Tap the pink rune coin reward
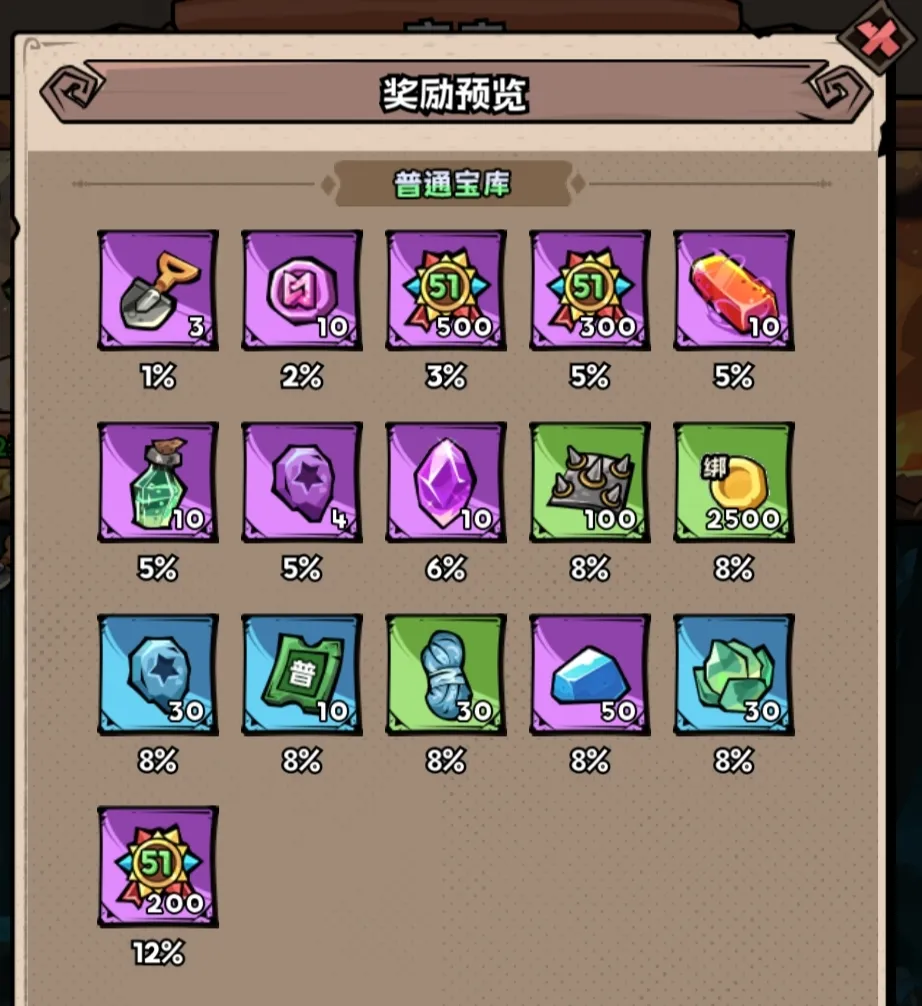 click(x=302, y=290)
